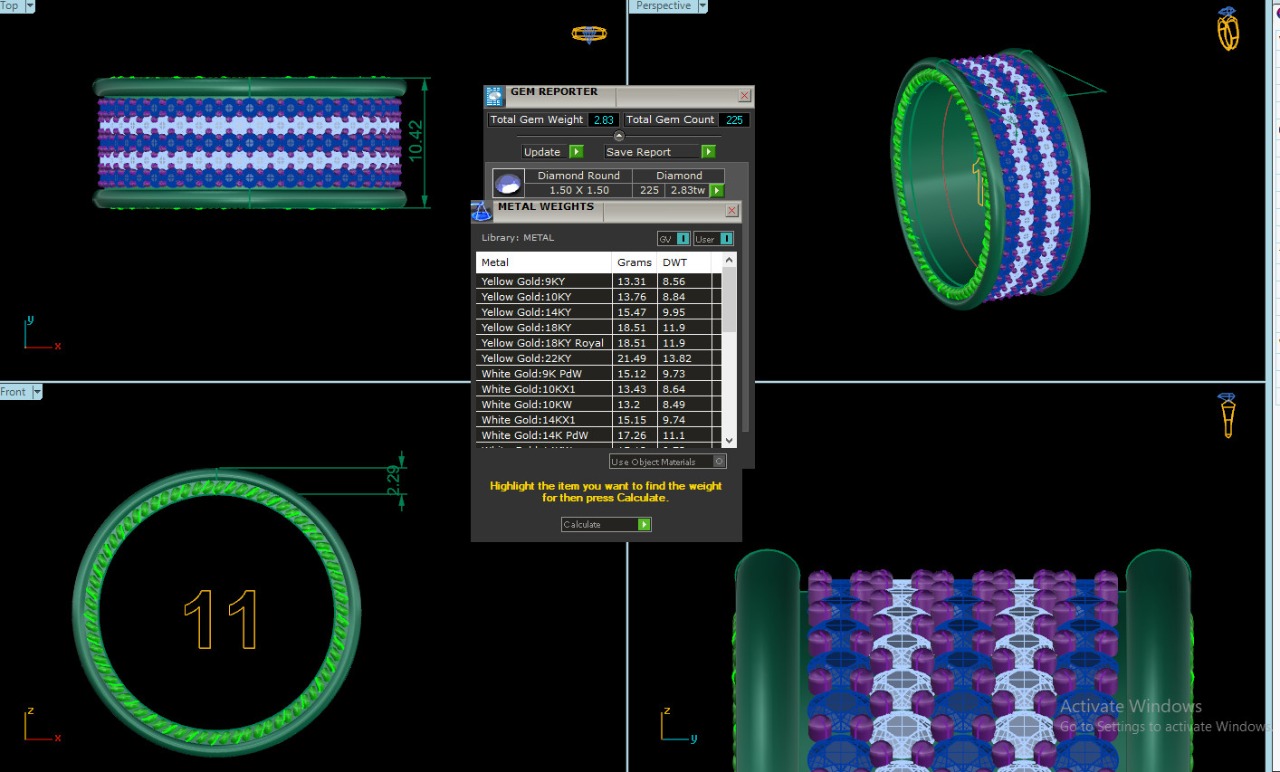The image size is (1280, 772).
Task: Close the Metal Weights panel
Action: click(x=732, y=211)
